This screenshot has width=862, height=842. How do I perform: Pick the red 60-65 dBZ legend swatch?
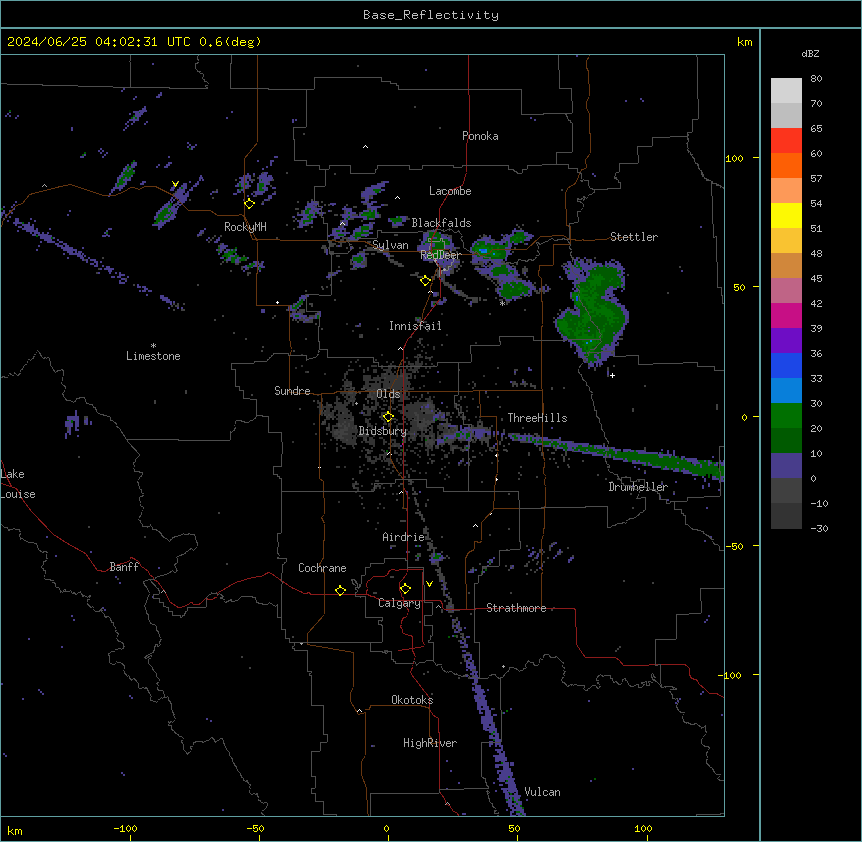click(x=786, y=141)
